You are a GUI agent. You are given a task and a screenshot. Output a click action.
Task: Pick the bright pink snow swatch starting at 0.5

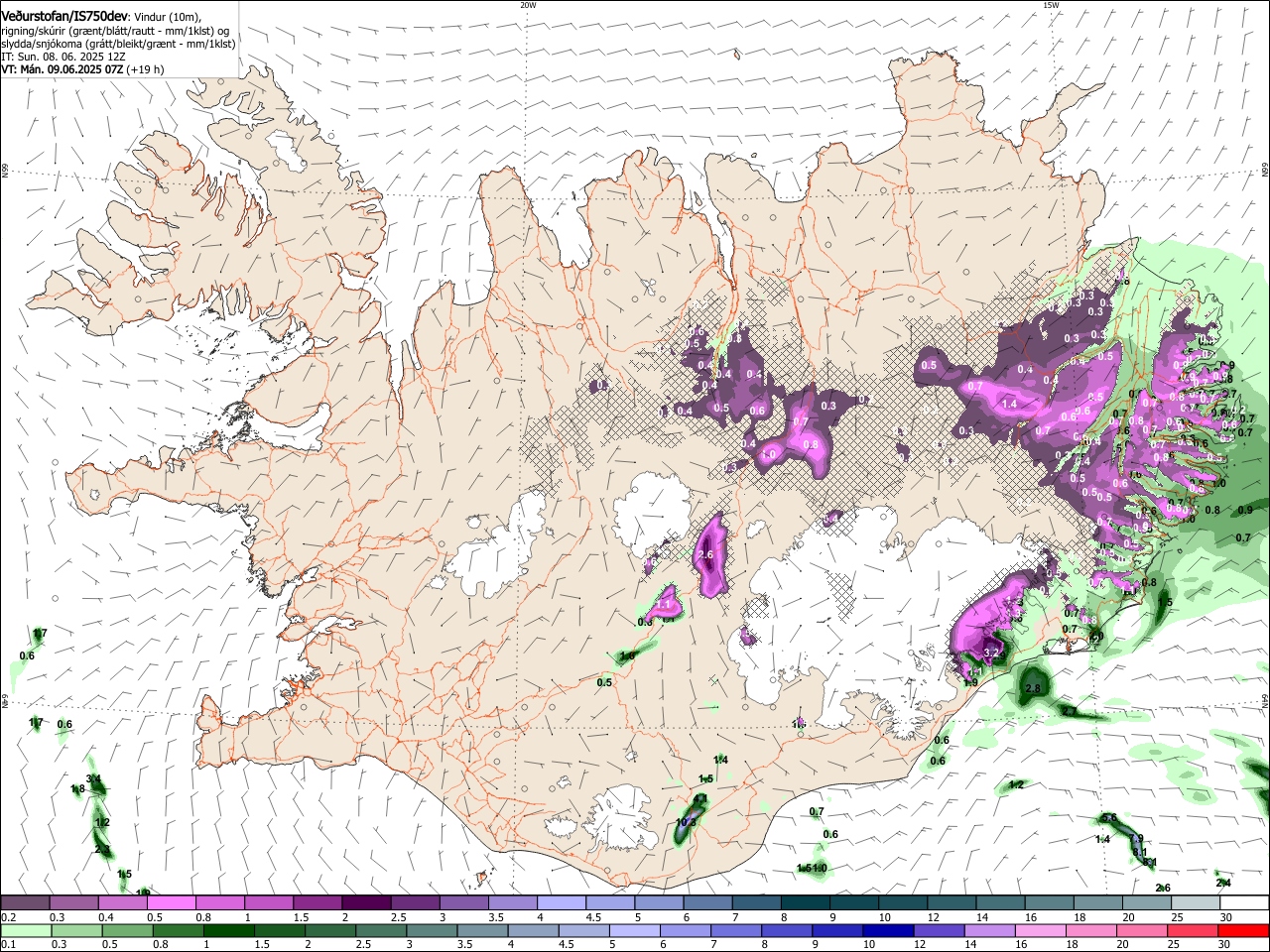coord(171,903)
